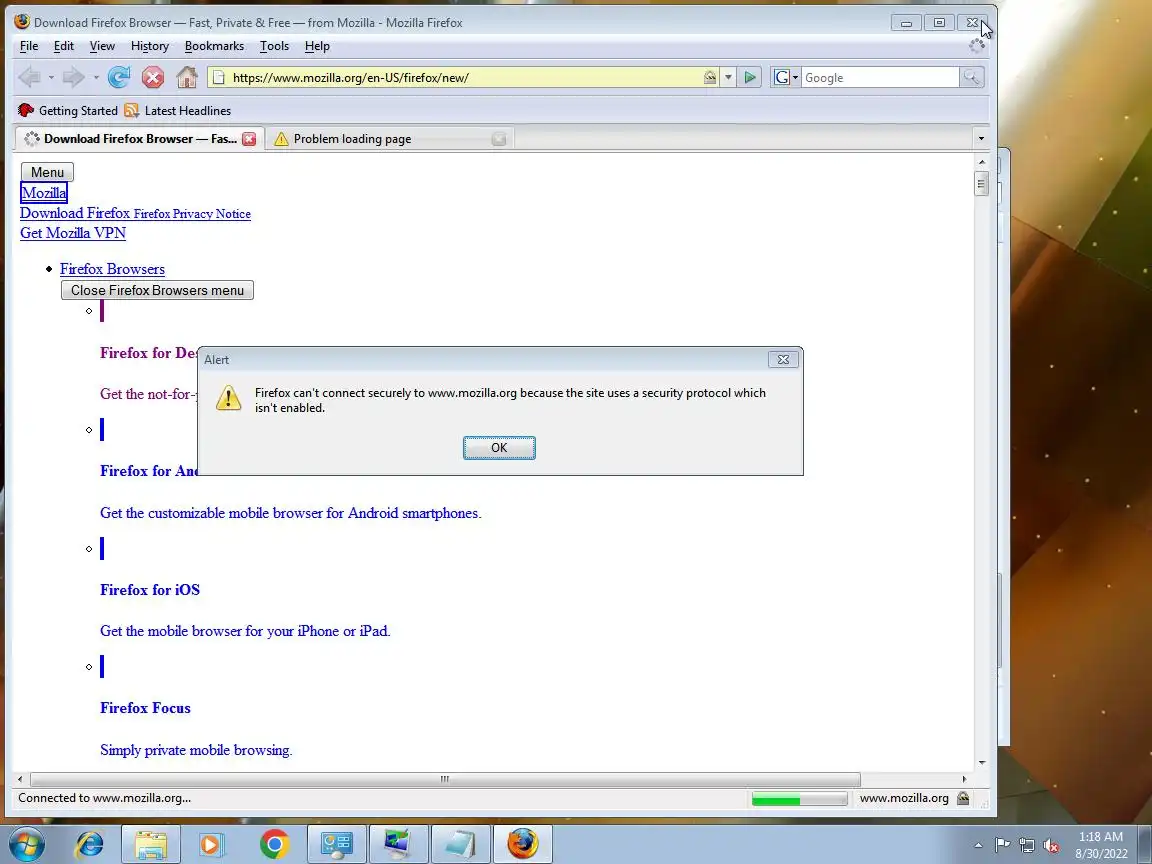1152x864 pixels.
Task: Click the muted volume tray icon
Action: (1051, 845)
